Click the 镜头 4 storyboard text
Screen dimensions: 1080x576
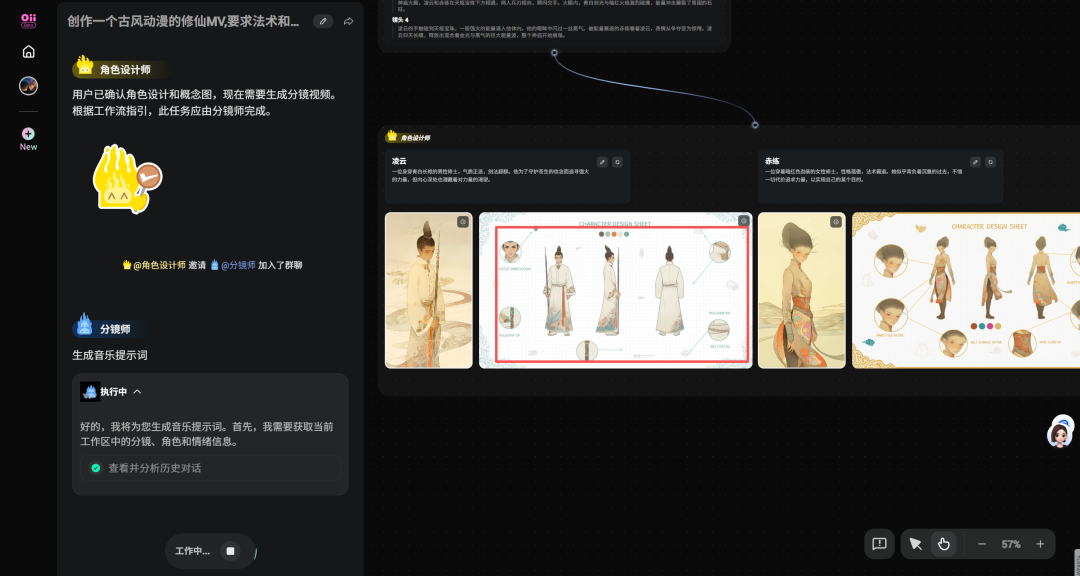[x=400, y=19]
